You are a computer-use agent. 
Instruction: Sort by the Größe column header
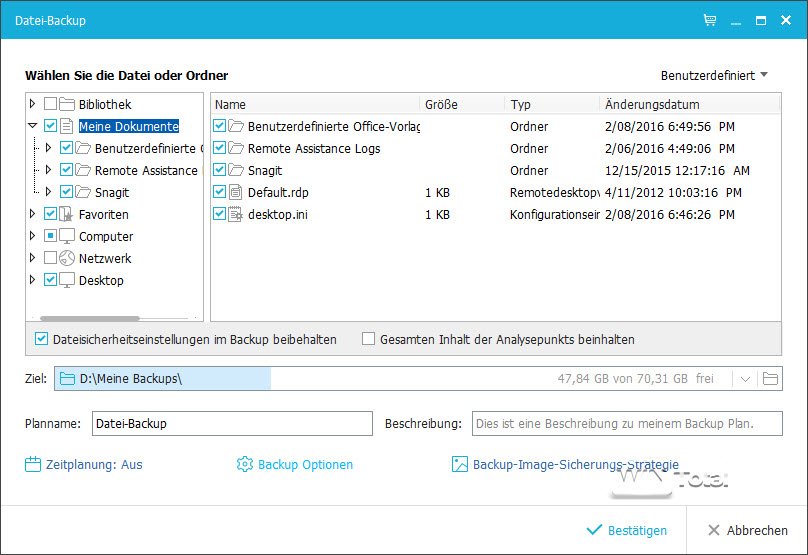tap(462, 104)
